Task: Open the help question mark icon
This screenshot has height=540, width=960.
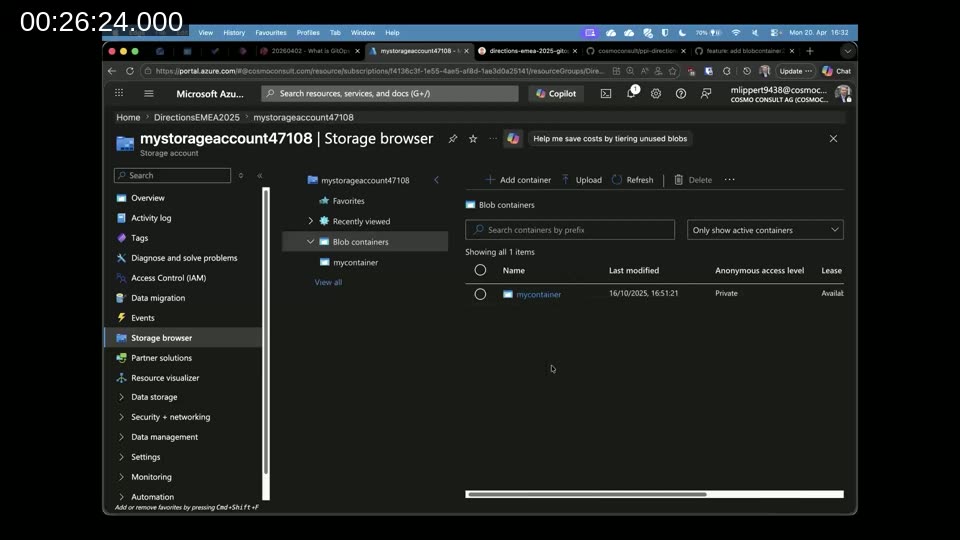Action: [681, 94]
